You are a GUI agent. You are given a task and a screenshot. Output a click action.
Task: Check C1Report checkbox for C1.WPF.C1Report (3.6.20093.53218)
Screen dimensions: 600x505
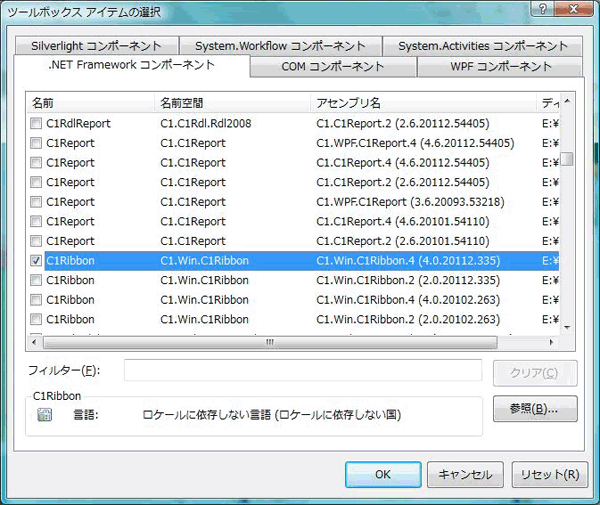[x=36, y=202]
